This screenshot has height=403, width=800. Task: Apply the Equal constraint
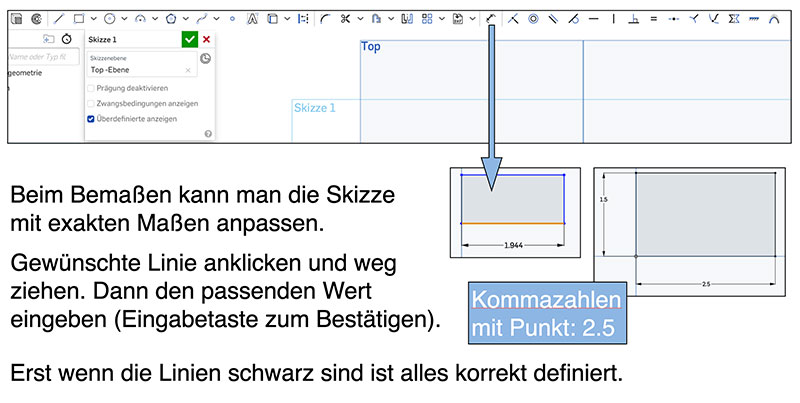pos(653,18)
